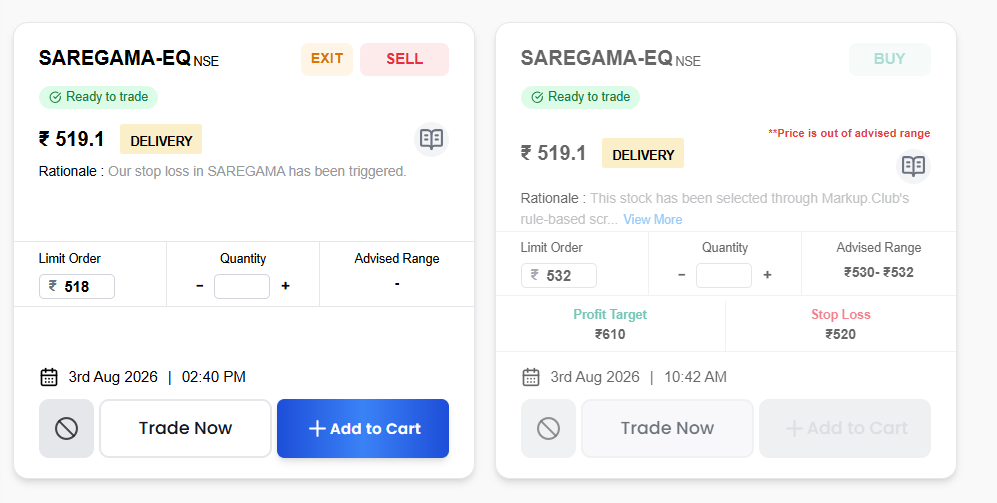Screen dimensions: 997x503
Task: Click Trade Now on the BUY card
Action: [668, 429]
